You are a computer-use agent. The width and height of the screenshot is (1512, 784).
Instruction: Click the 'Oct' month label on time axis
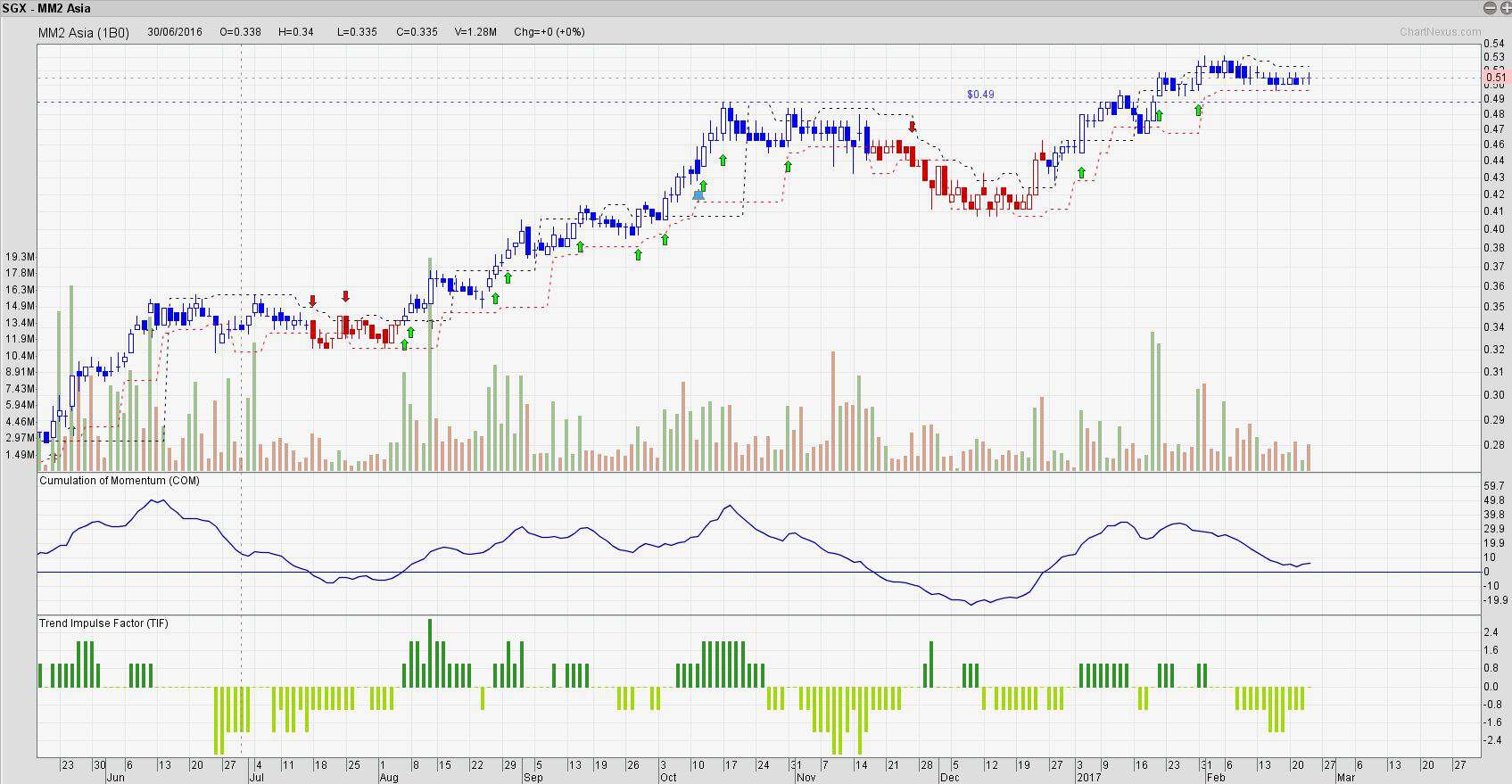[668, 777]
